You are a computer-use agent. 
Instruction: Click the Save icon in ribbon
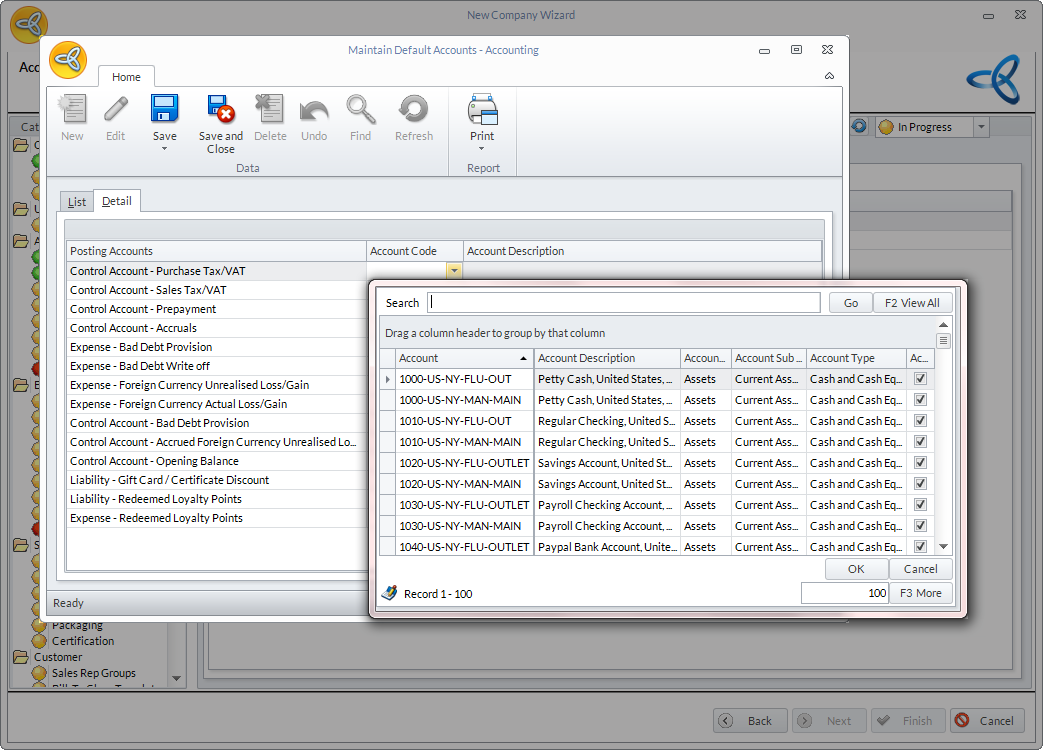(x=164, y=109)
